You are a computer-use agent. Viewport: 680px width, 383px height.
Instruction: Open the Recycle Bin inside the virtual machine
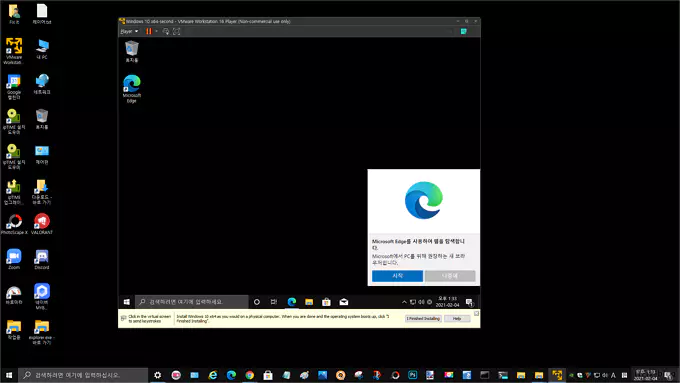click(131, 51)
